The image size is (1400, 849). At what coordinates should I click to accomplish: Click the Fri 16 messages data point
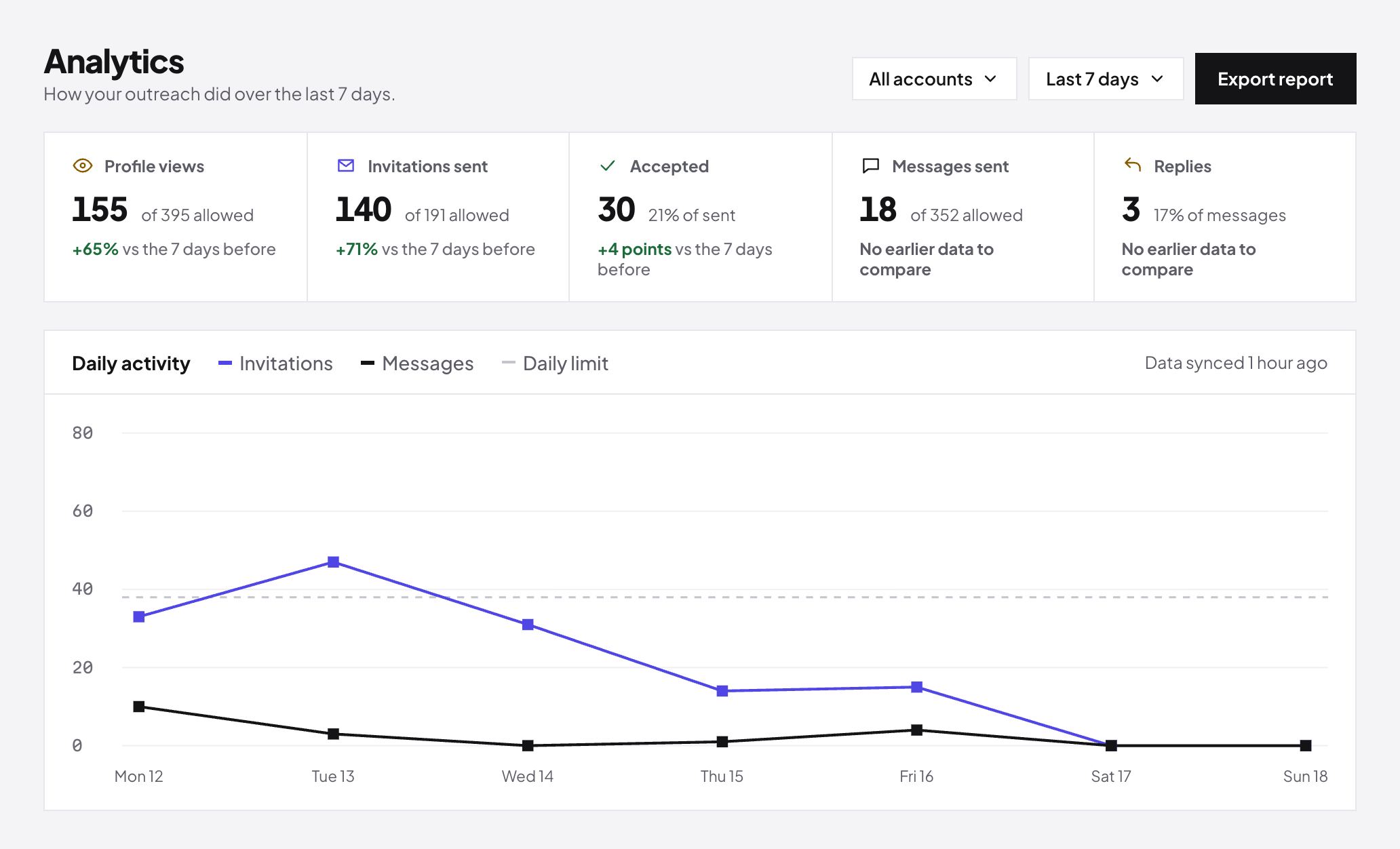916,730
